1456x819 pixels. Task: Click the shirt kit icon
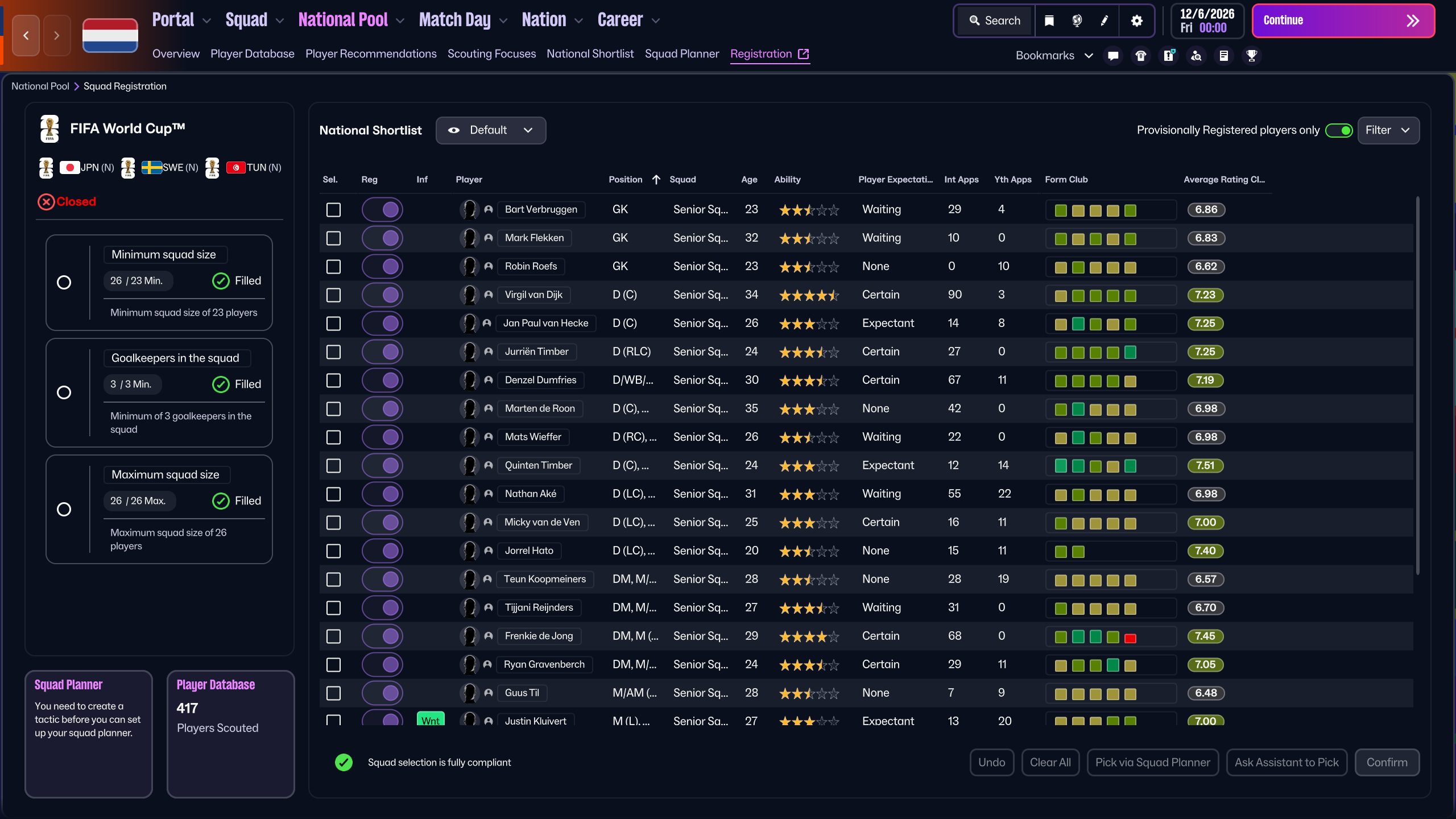[x=1141, y=55]
